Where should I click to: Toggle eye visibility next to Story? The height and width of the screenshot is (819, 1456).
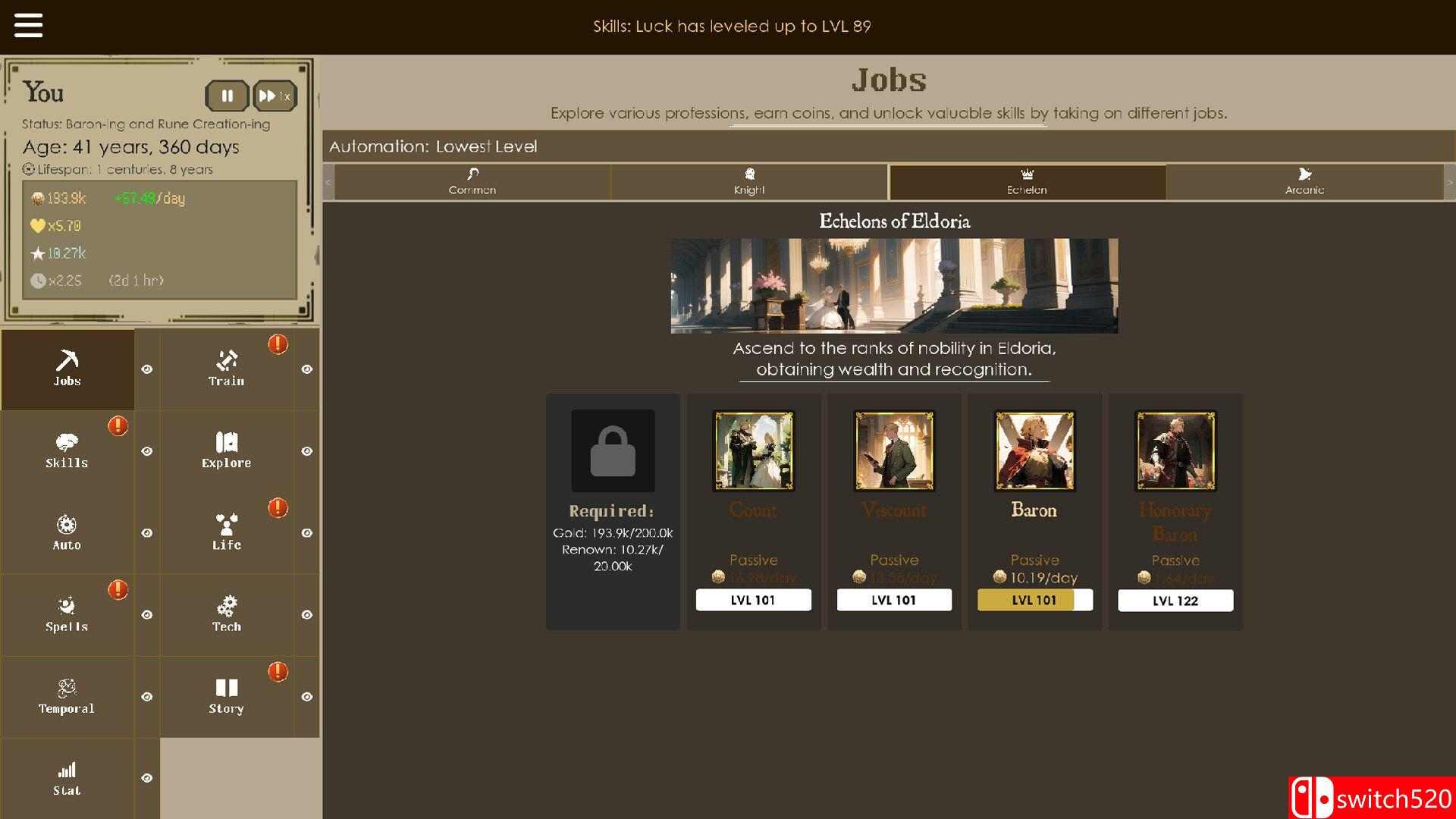(x=306, y=697)
